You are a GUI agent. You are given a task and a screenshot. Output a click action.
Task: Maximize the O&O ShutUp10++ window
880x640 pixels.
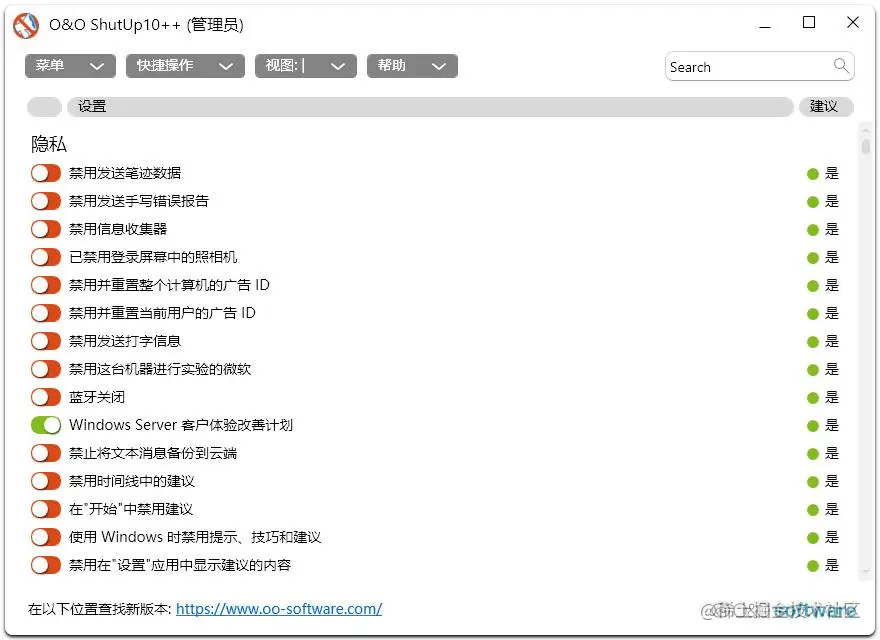pos(809,22)
